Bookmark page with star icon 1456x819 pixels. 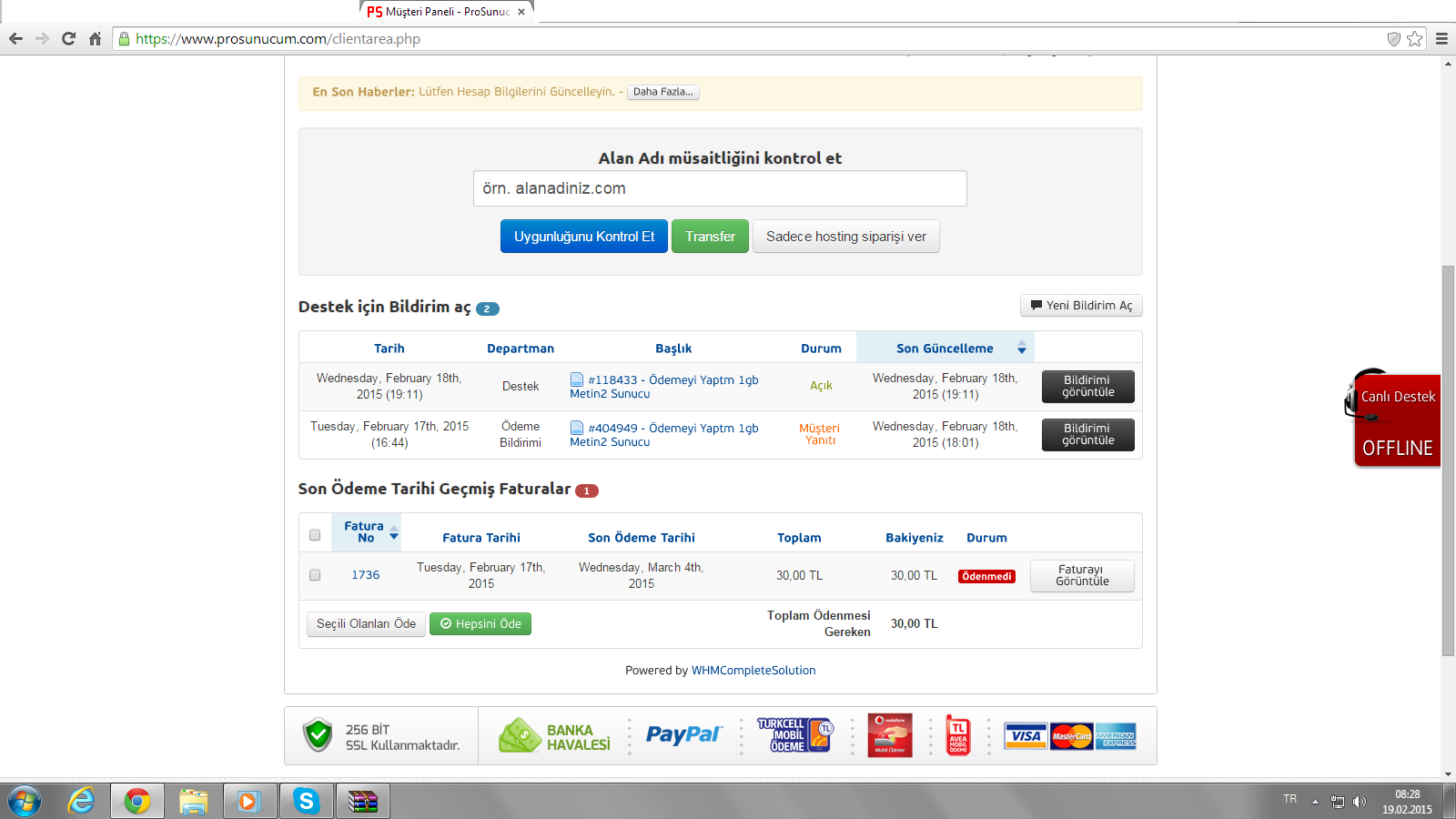coord(1414,39)
